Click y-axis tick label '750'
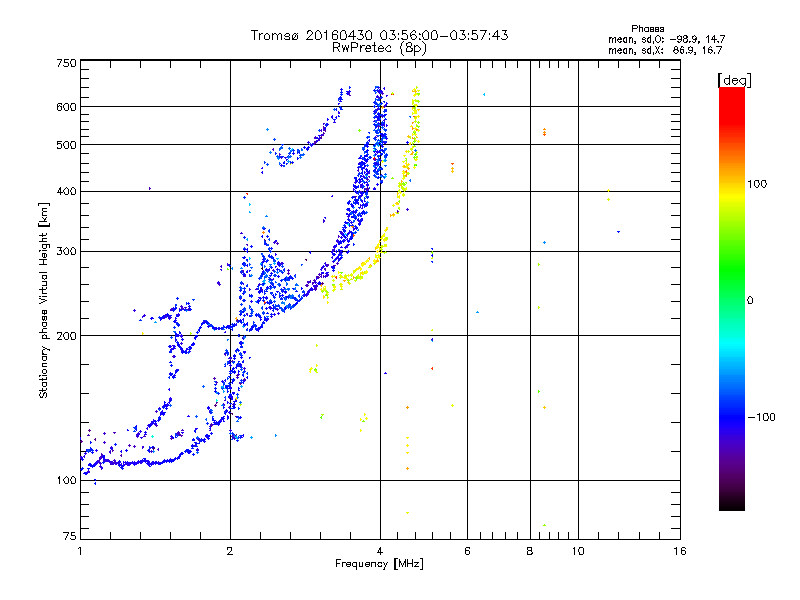The image size is (800, 600). tap(66, 63)
